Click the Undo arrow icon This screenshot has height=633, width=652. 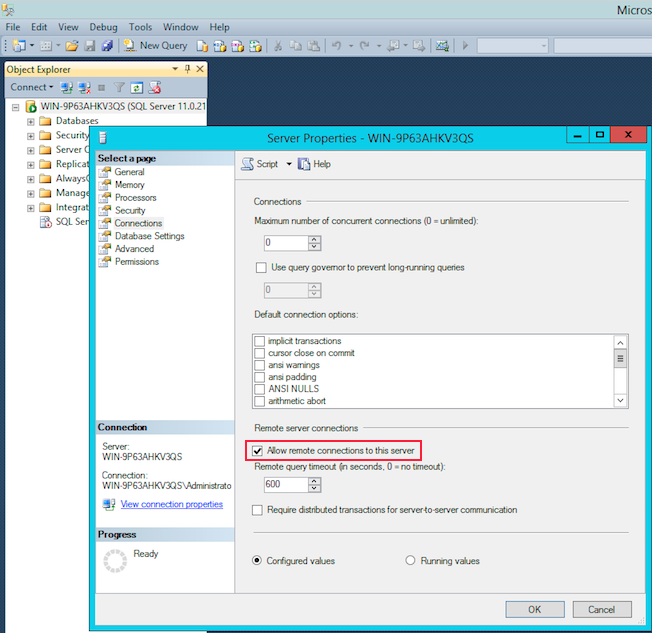[x=336, y=46]
